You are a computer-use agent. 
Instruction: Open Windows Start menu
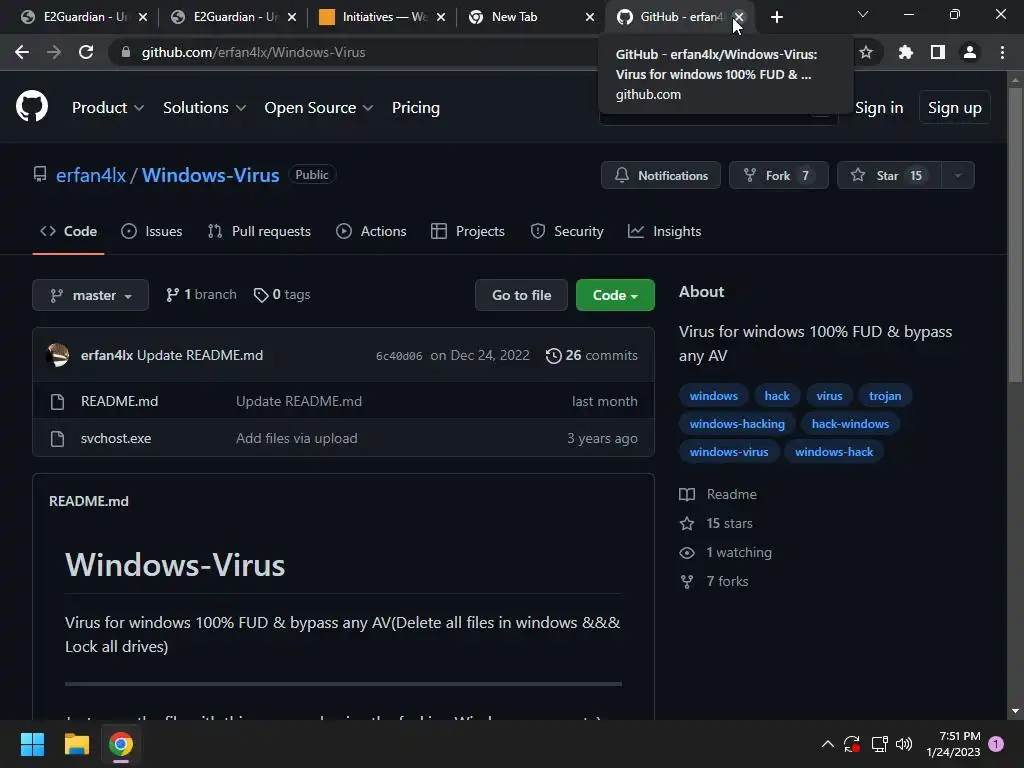[32, 744]
